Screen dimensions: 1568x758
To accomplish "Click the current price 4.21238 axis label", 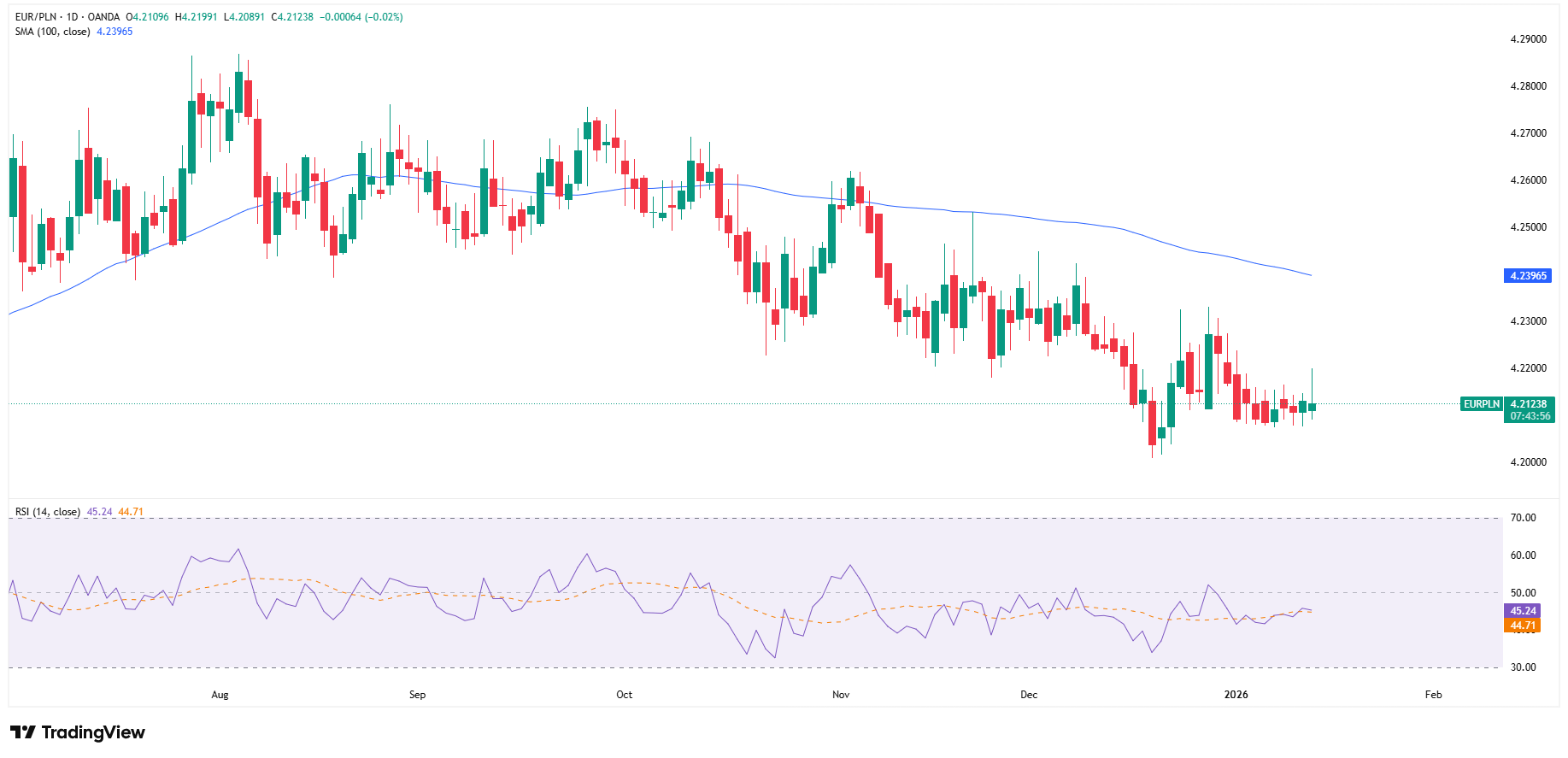I will pyautogui.click(x=1529, y=404).
